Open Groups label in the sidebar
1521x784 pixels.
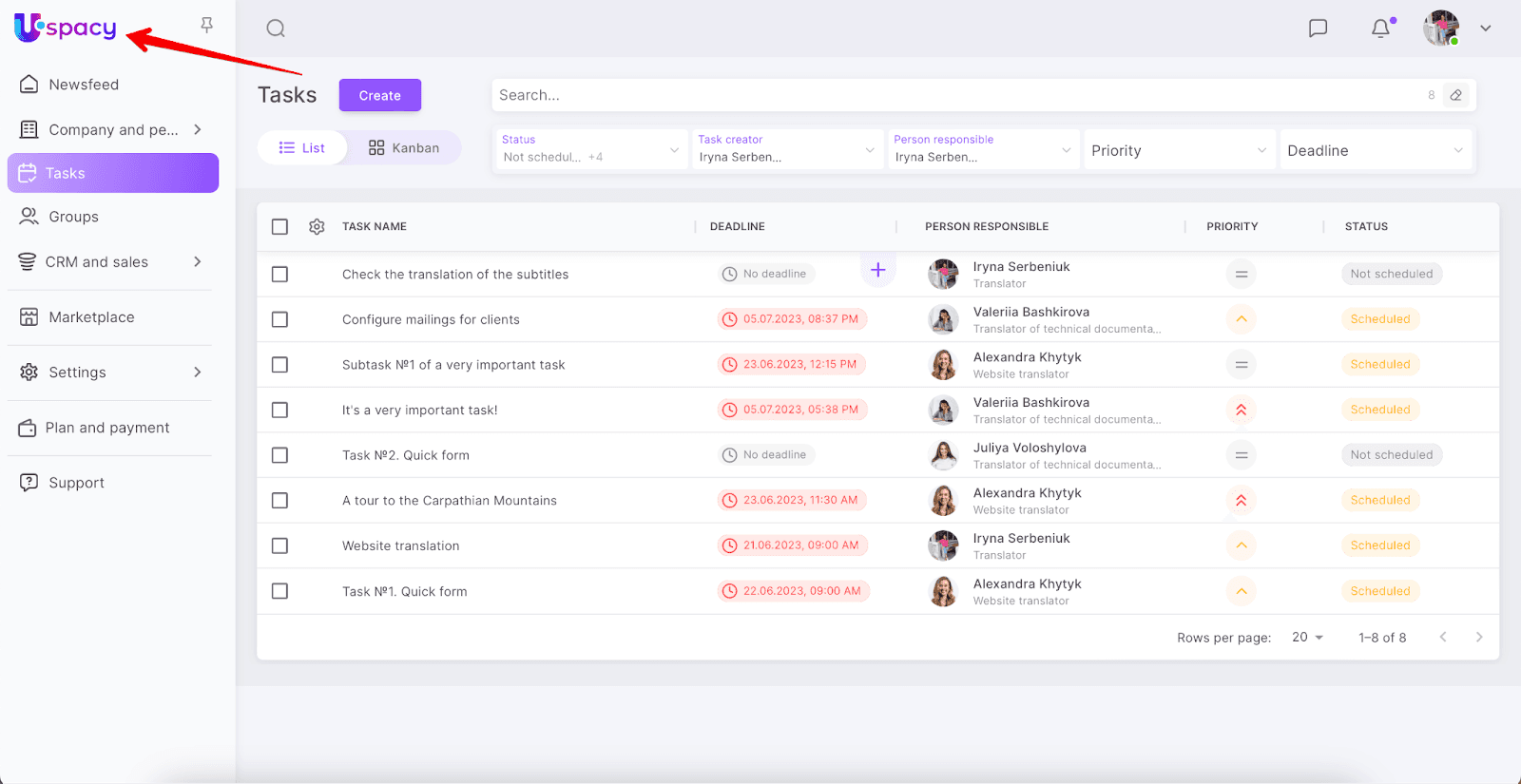click(x=74, y=217)
